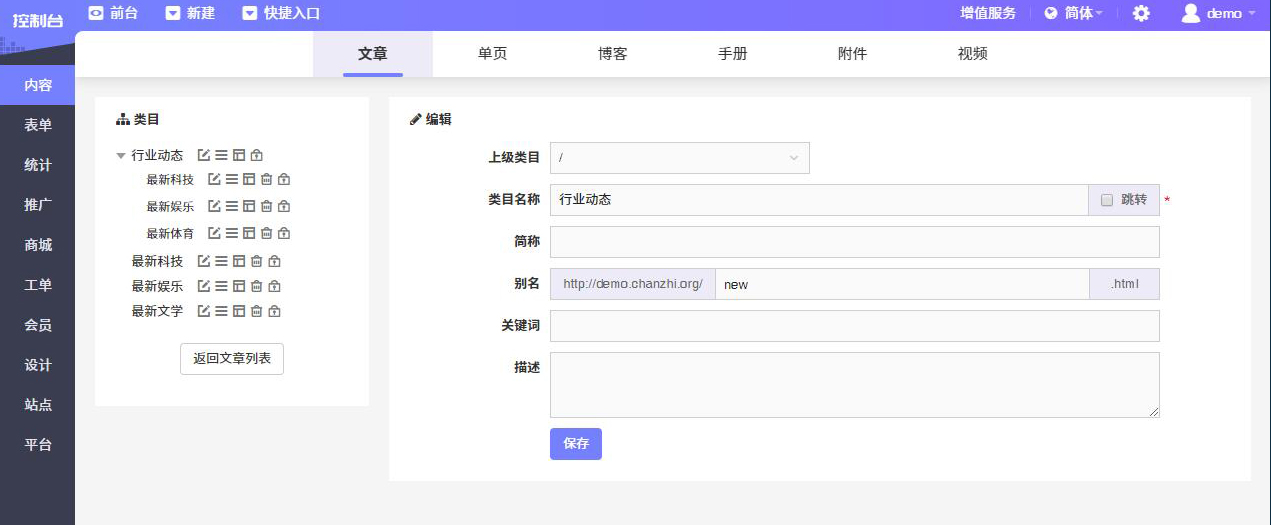Click list icon of the top-level 最新娱乐 row
The height and width of the screenshot is (525, 1271).
[x=221, y=286]
